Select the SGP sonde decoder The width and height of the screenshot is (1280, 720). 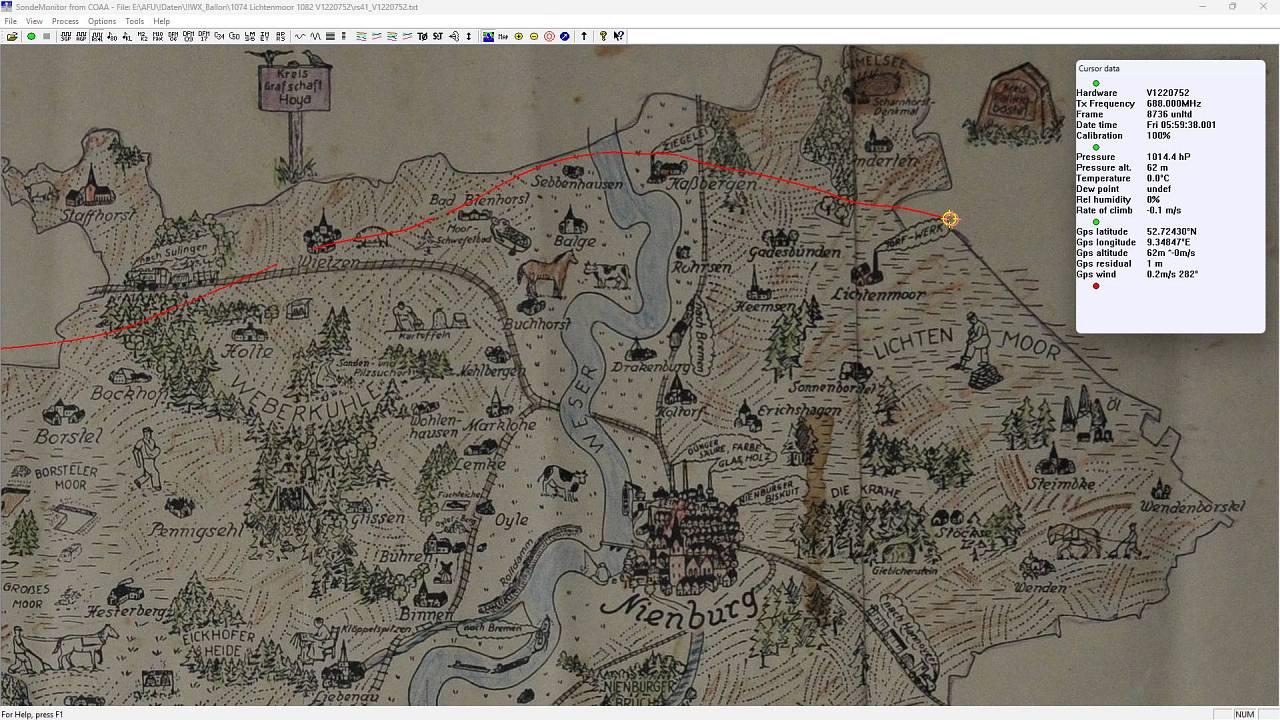(66, 36)
